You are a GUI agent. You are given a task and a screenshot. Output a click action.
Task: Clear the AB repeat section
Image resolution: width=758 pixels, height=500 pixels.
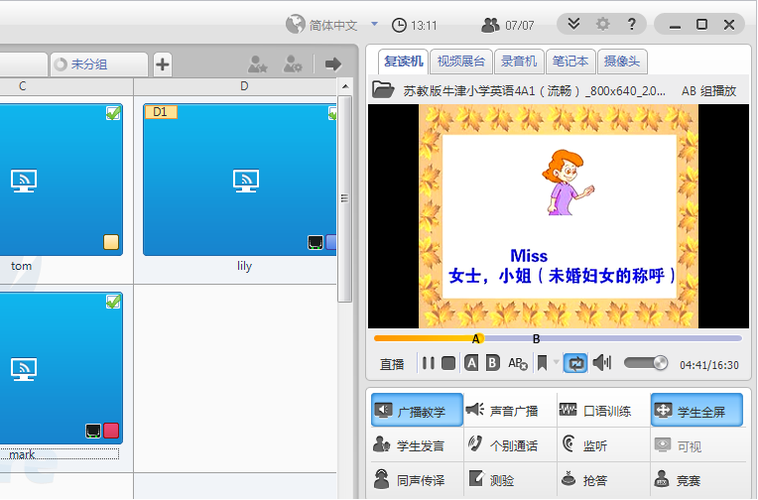coord(517,363)
